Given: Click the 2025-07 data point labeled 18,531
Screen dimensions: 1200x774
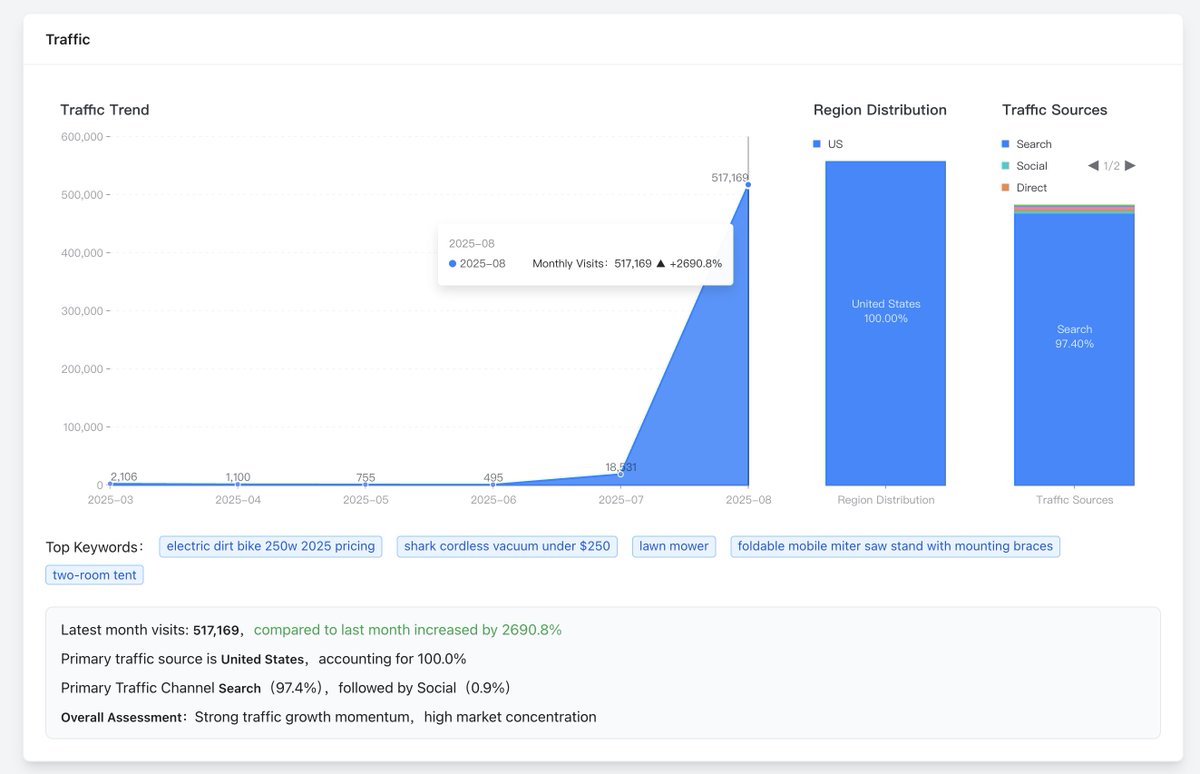Looking at the screenshot, I should coord(621,474).
